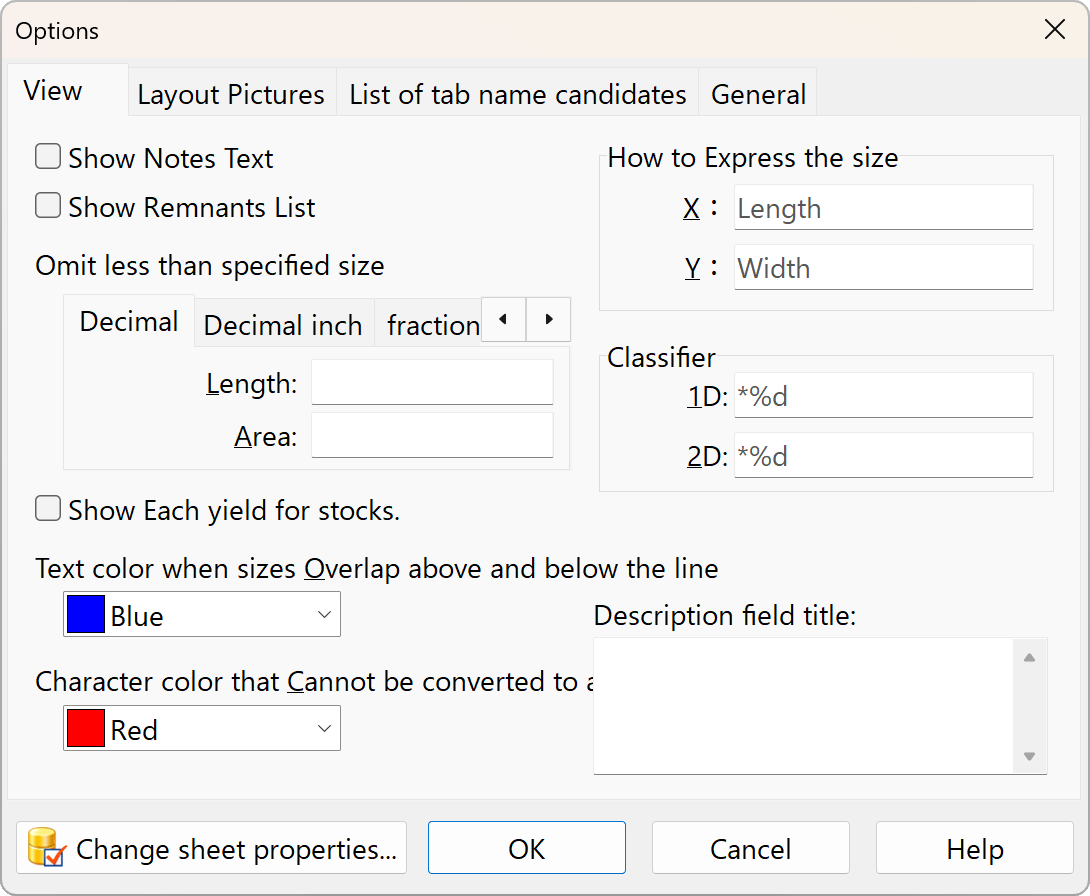
Task: Select the General tab
Action: 758,94
